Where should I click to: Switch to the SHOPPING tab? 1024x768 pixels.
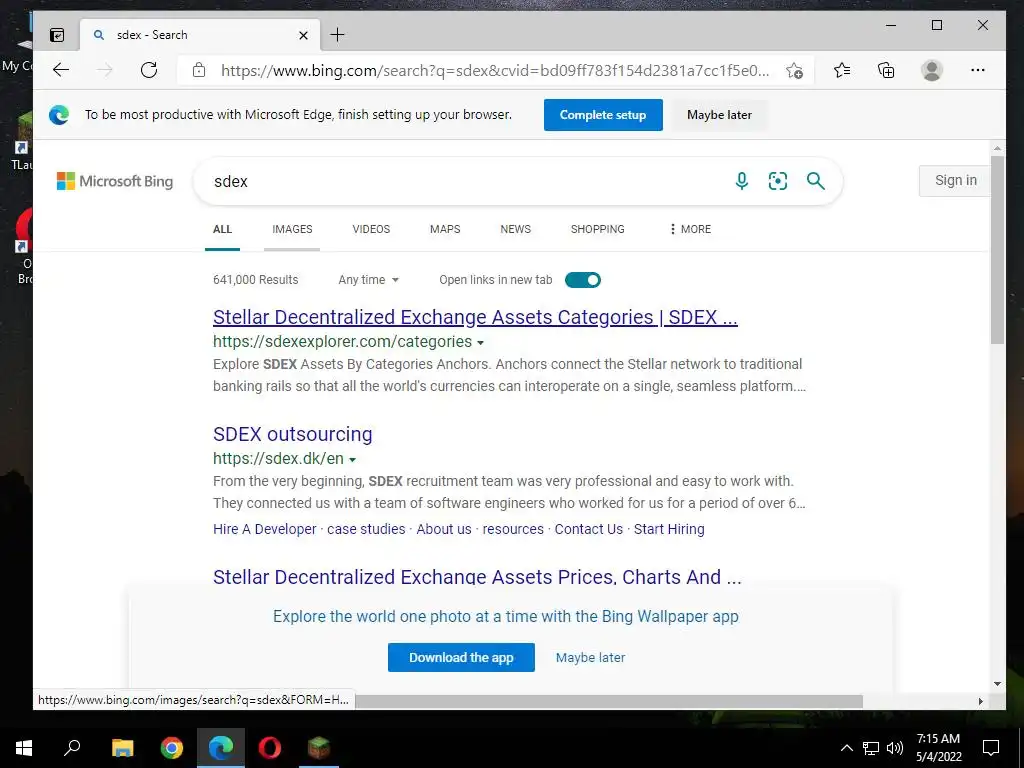[598, 229]
